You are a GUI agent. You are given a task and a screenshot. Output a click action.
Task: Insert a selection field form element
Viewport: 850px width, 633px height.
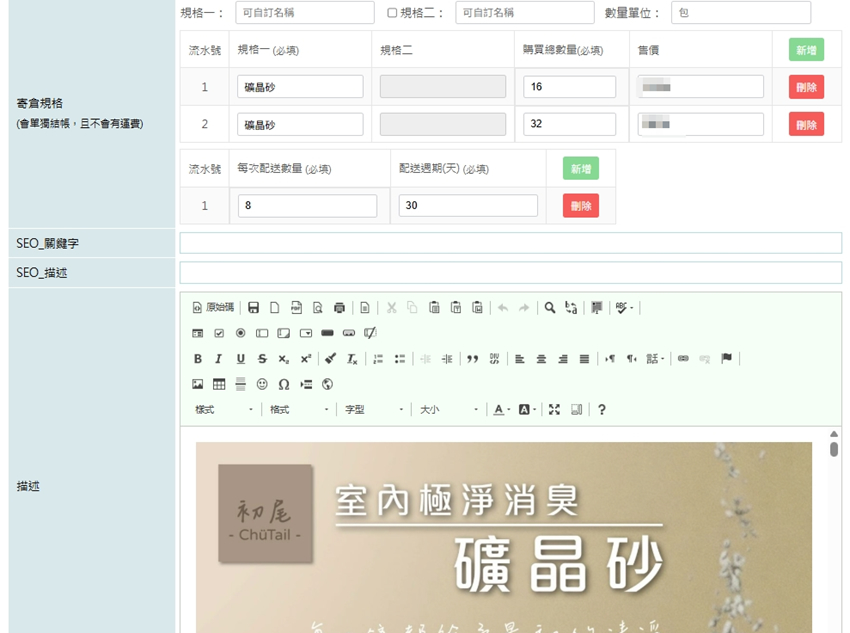(x=306, y=333)
